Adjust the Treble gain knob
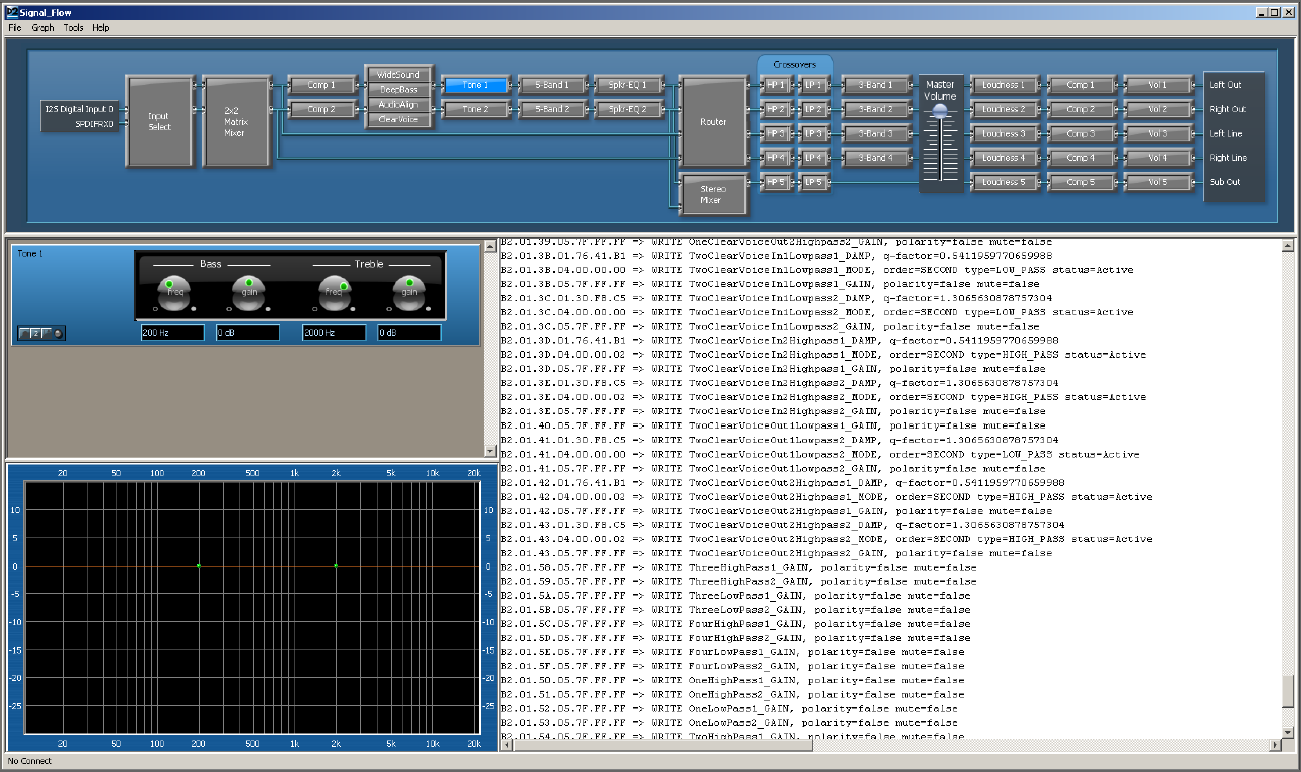The image size is (1301, 772). pos(409,292)
